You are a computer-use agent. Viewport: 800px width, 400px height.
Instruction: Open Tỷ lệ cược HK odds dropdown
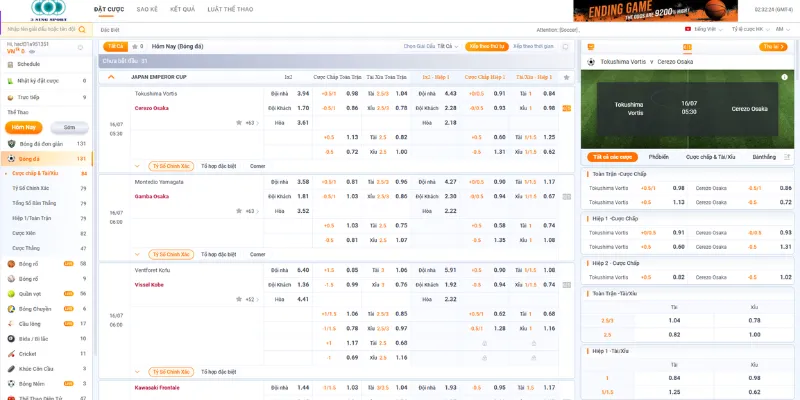[749, 29]
